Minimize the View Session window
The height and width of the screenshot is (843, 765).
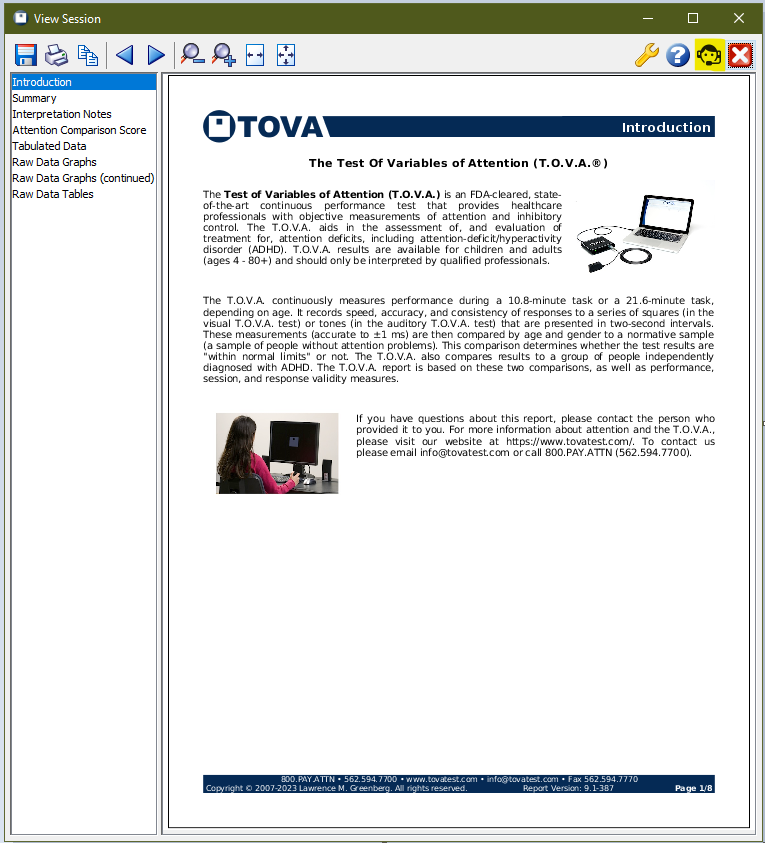[648, 18]
